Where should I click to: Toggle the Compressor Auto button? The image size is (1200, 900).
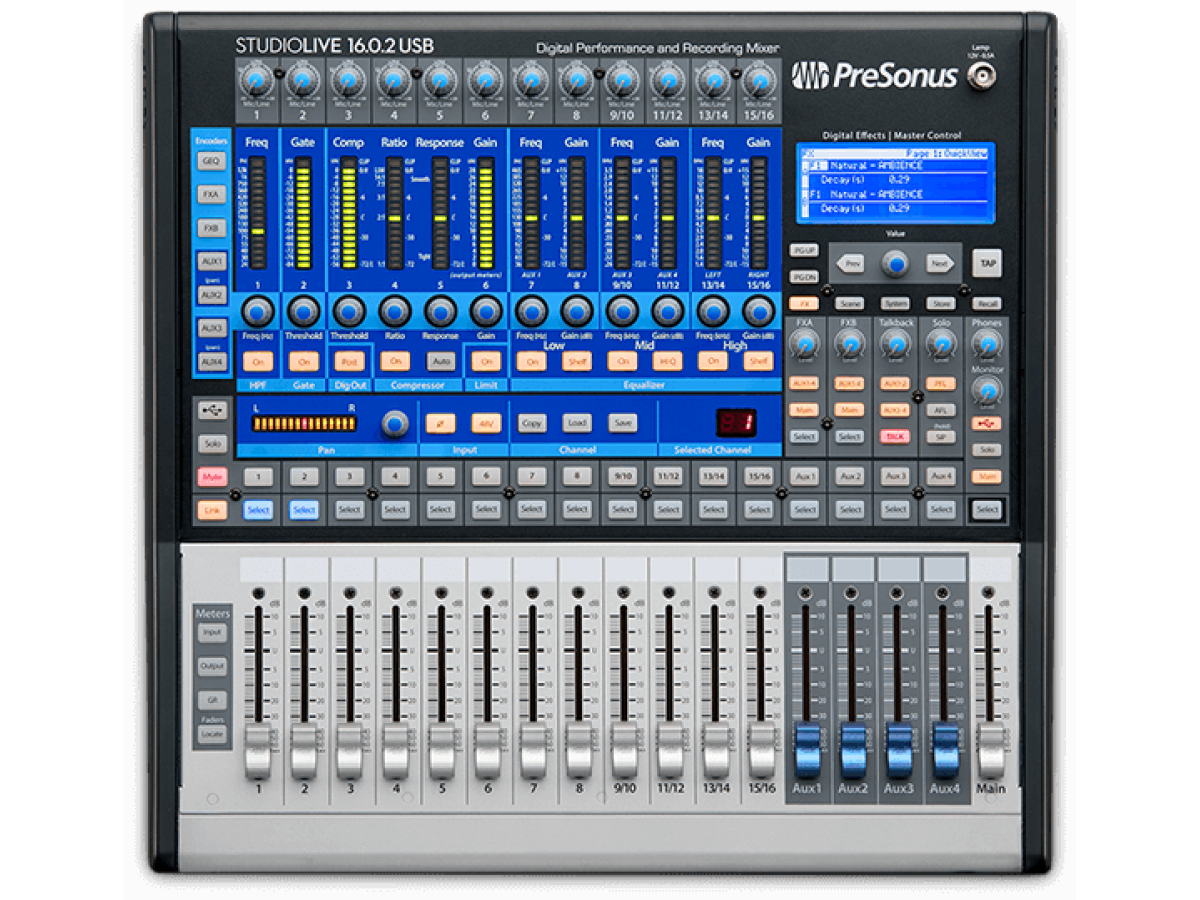[441, 361]
